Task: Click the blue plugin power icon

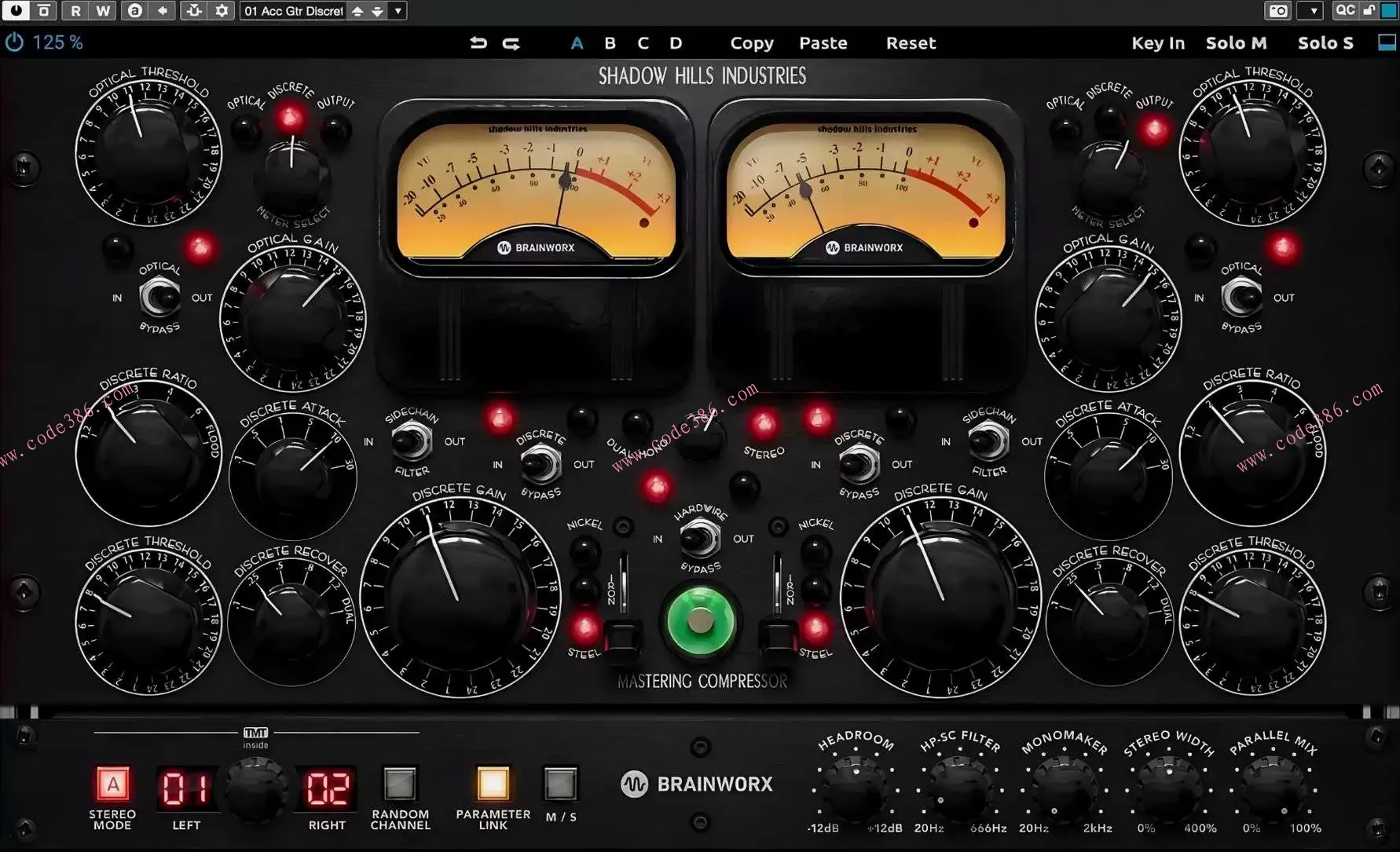Action: click(x=14, y=42)
